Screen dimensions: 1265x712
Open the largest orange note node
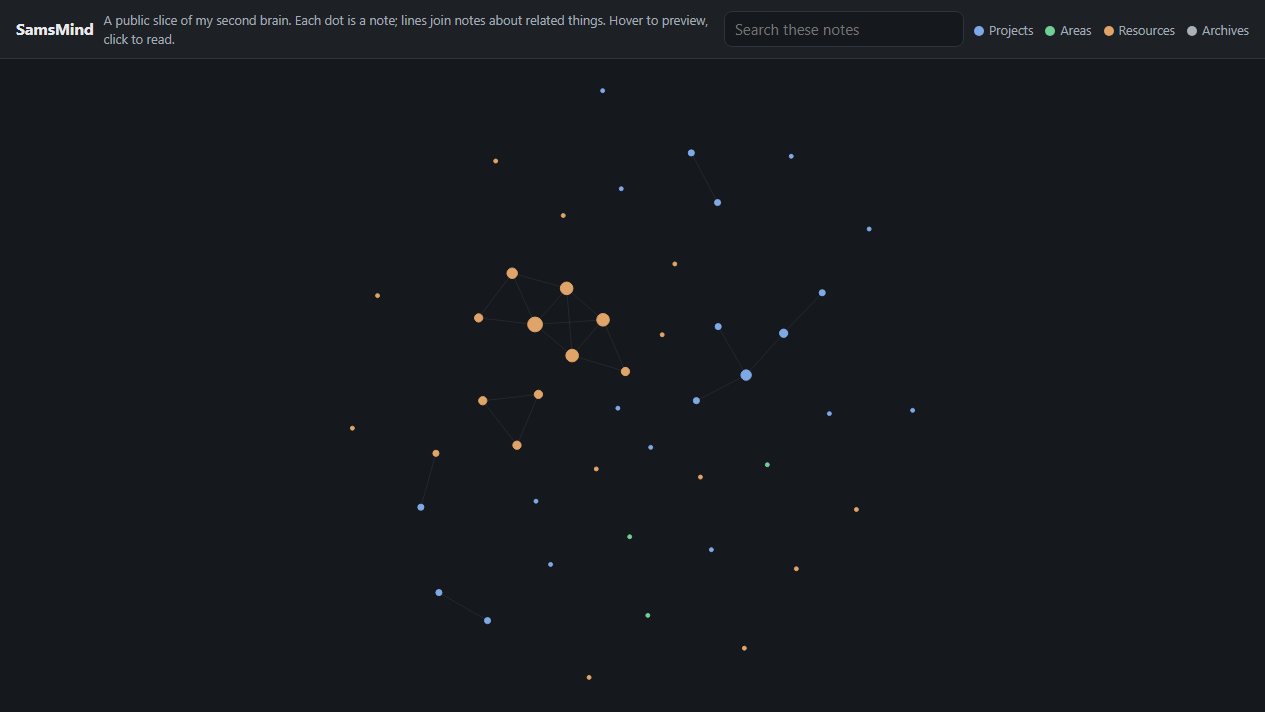click(x=535, y=324)
